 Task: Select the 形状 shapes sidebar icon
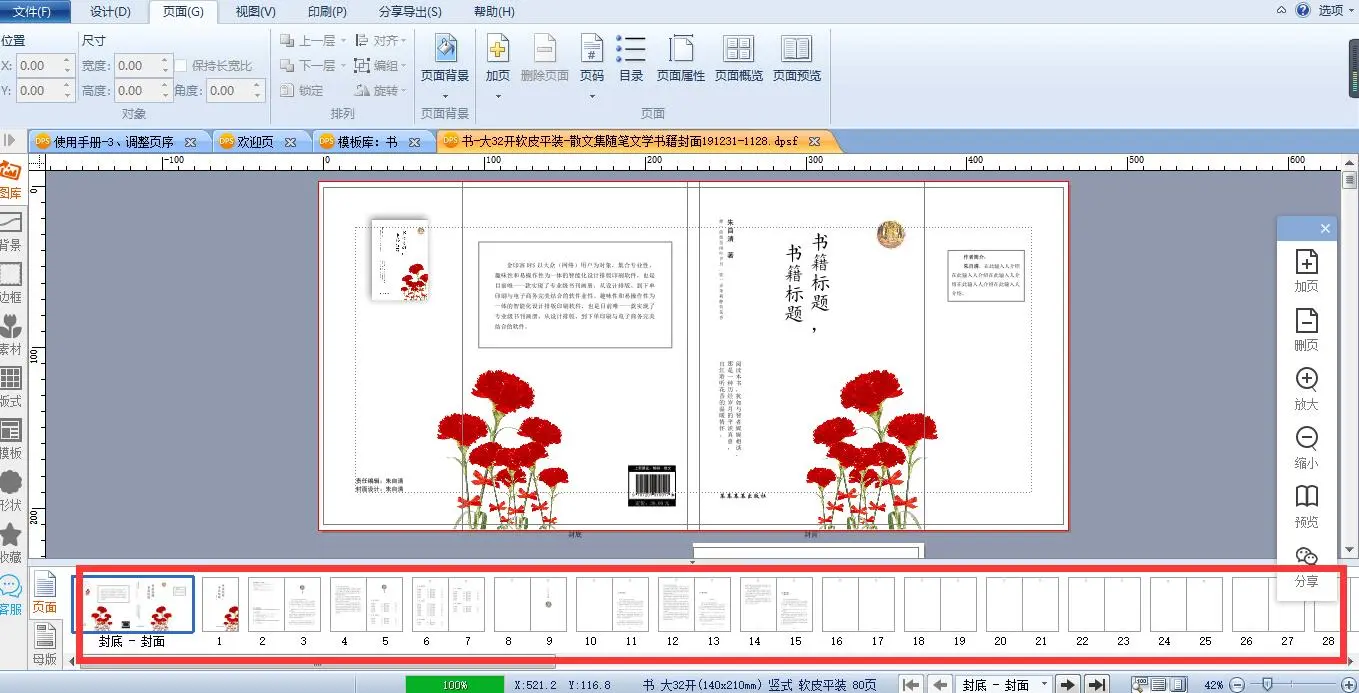11,490
